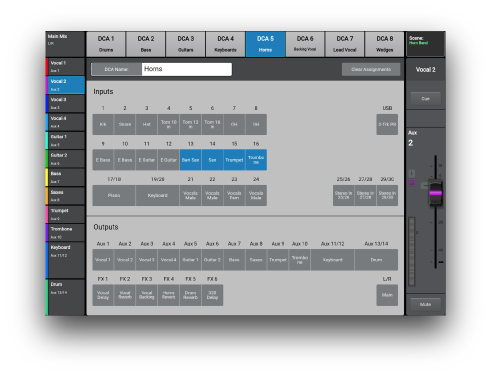Toggle the USB 2-Trk PB input
This screenshot has width=491, height=376.
point(387,124)
